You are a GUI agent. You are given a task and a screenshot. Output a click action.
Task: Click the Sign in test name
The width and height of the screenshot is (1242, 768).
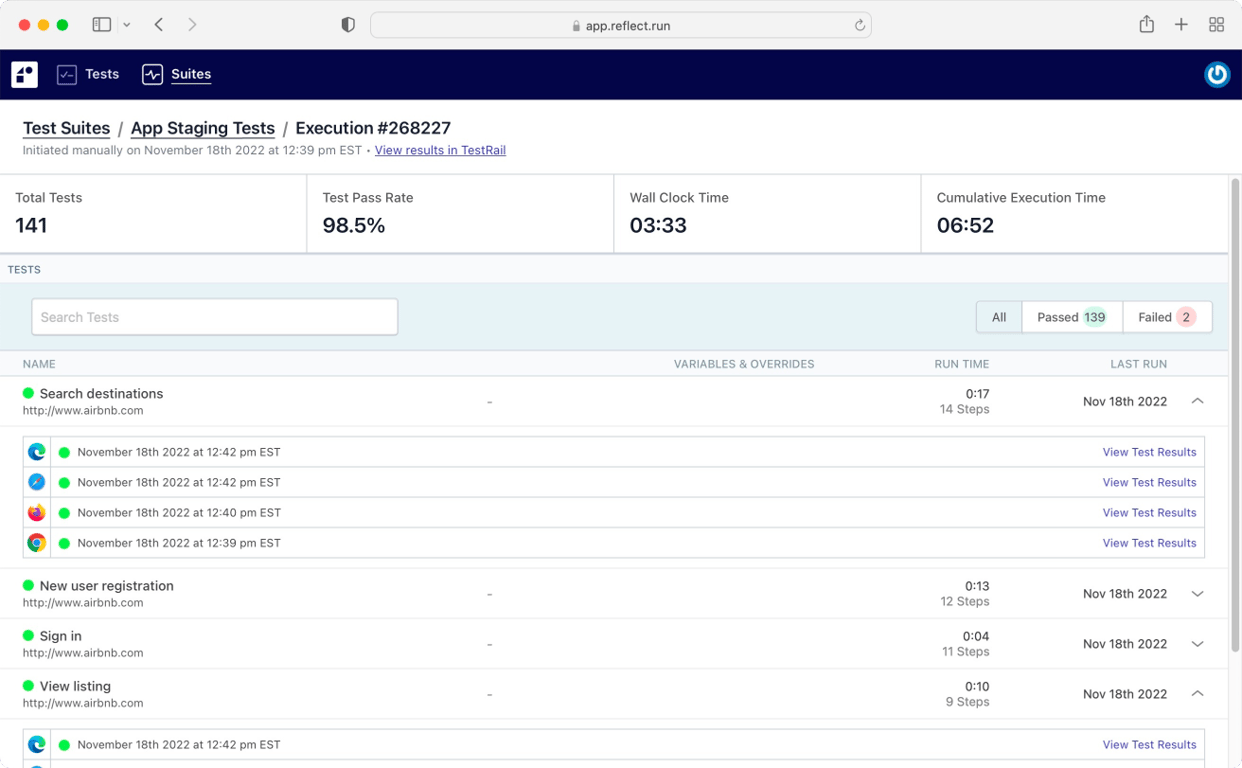(61, 636)
